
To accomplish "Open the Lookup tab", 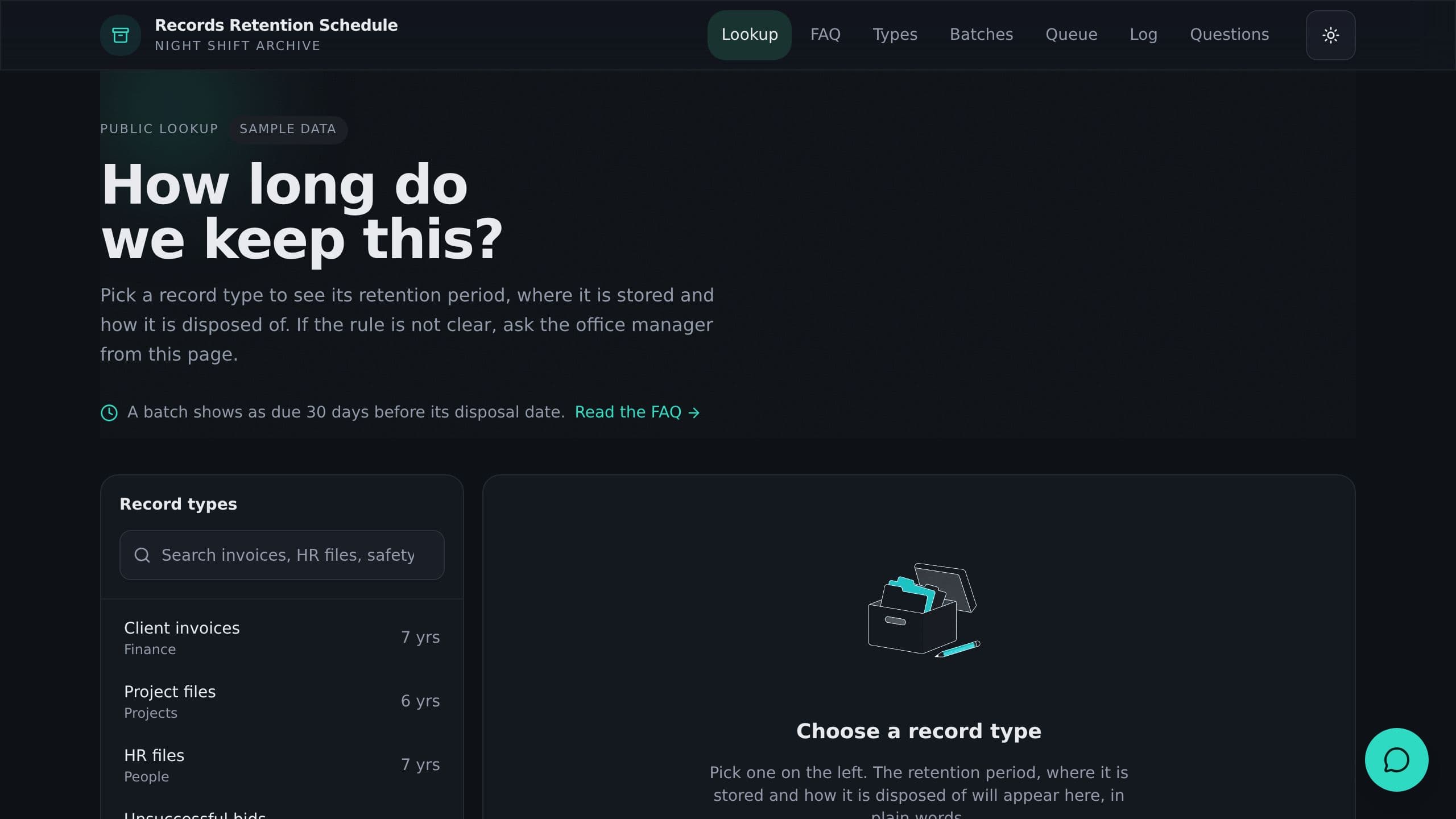I will (750, 35).
